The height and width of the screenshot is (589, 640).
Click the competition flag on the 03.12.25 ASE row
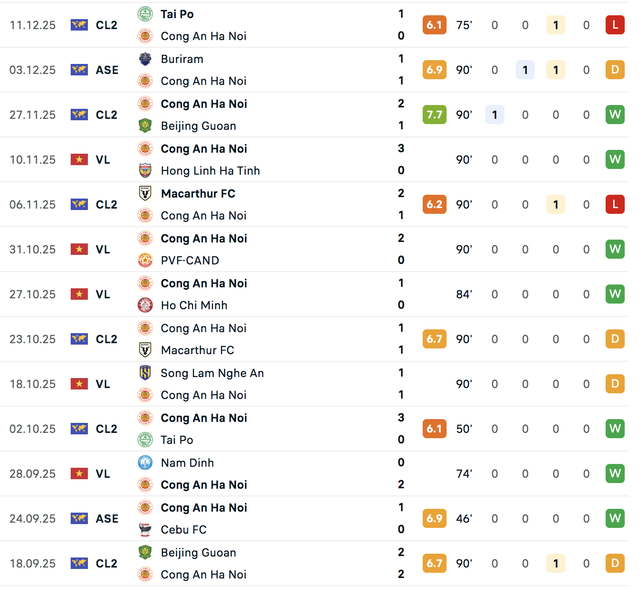(79, 70)
